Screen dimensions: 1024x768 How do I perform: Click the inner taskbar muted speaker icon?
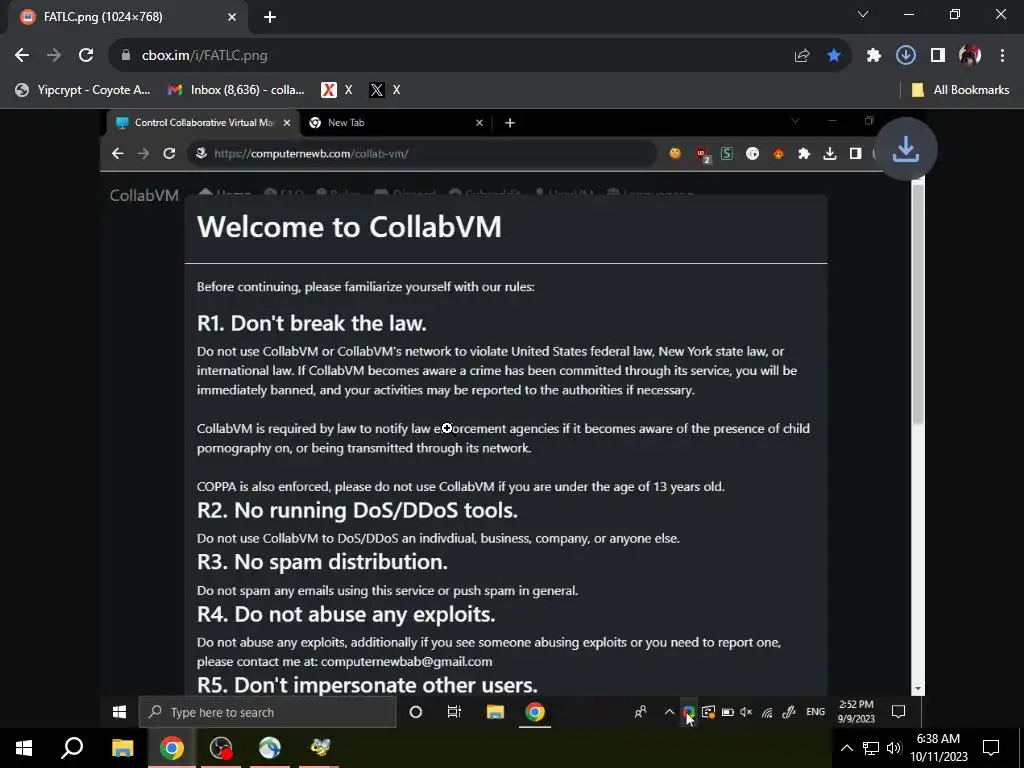pos(746,712)
